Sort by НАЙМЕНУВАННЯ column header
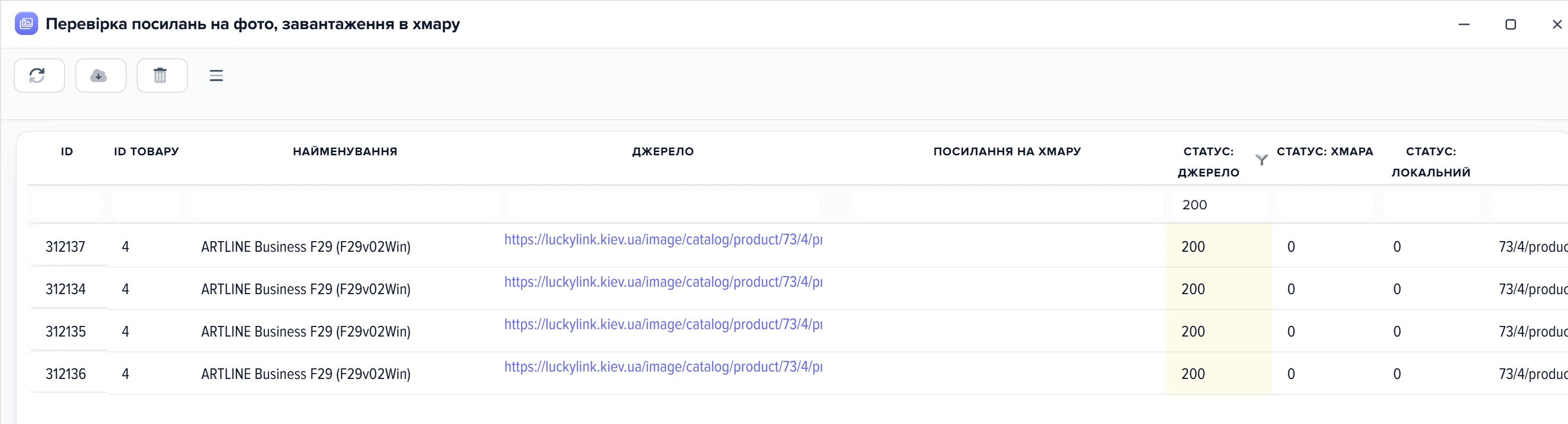Viewport: 1568px width, 424px height. point(344,151)
